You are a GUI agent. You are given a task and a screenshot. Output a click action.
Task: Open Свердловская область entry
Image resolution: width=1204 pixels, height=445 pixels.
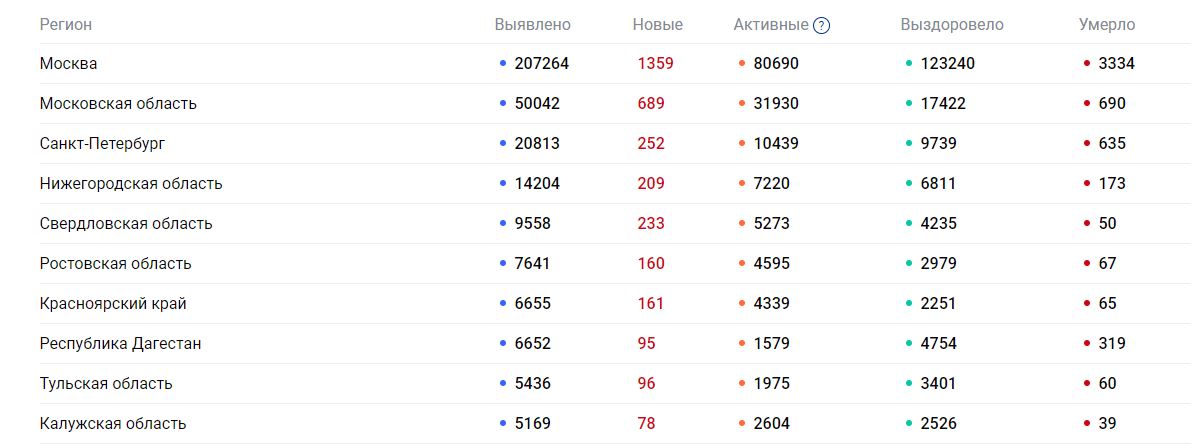click(x=126, y=223)
